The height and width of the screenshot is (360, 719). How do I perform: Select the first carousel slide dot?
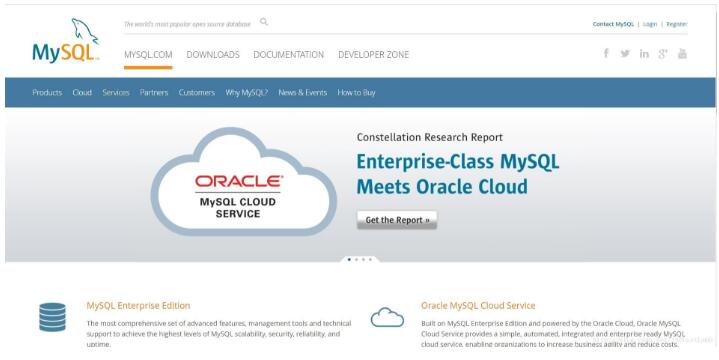click(349, 260)
